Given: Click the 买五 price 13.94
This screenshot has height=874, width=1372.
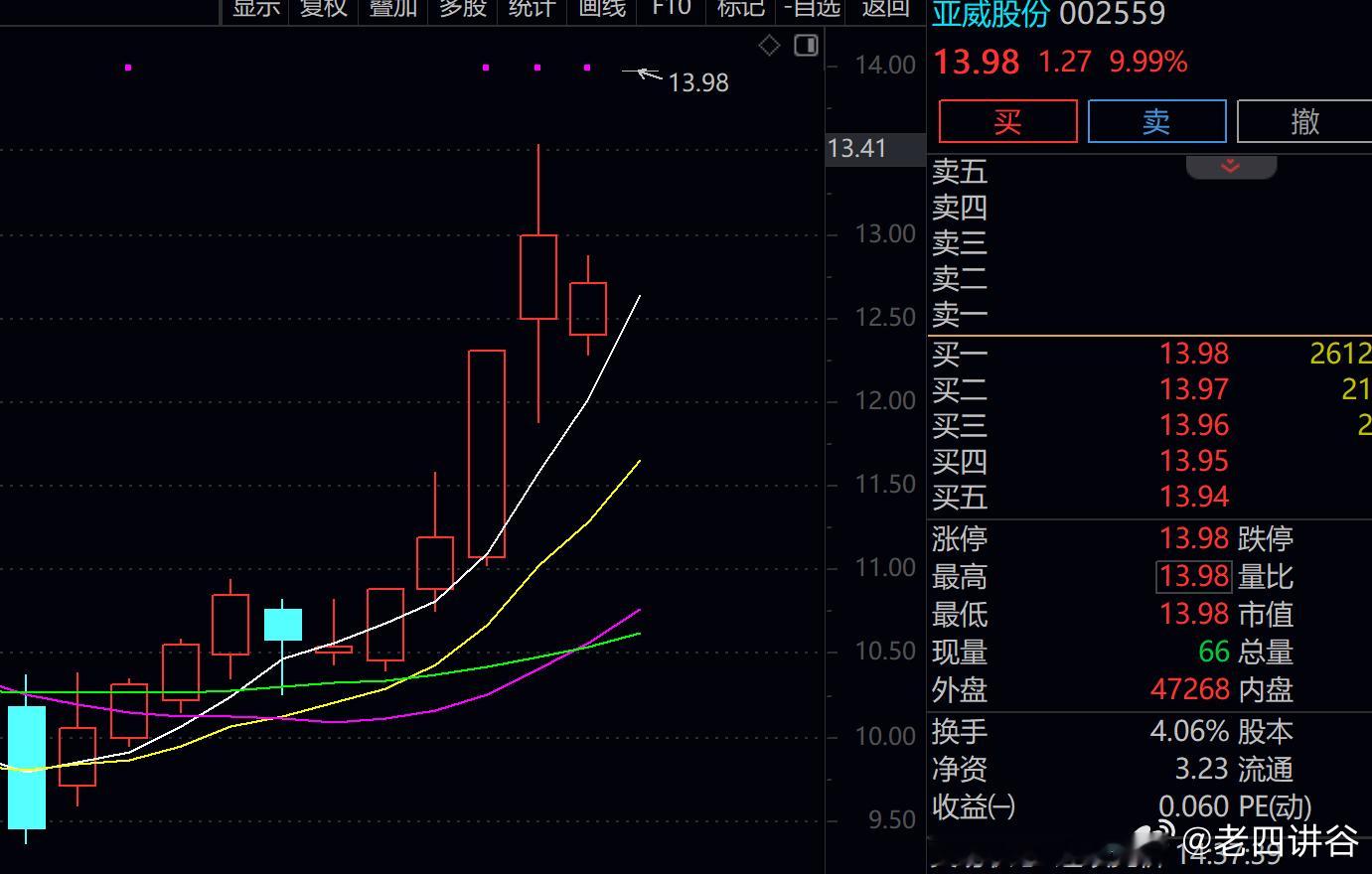Looking at the screenshot, I should (x=1194, y=497).
